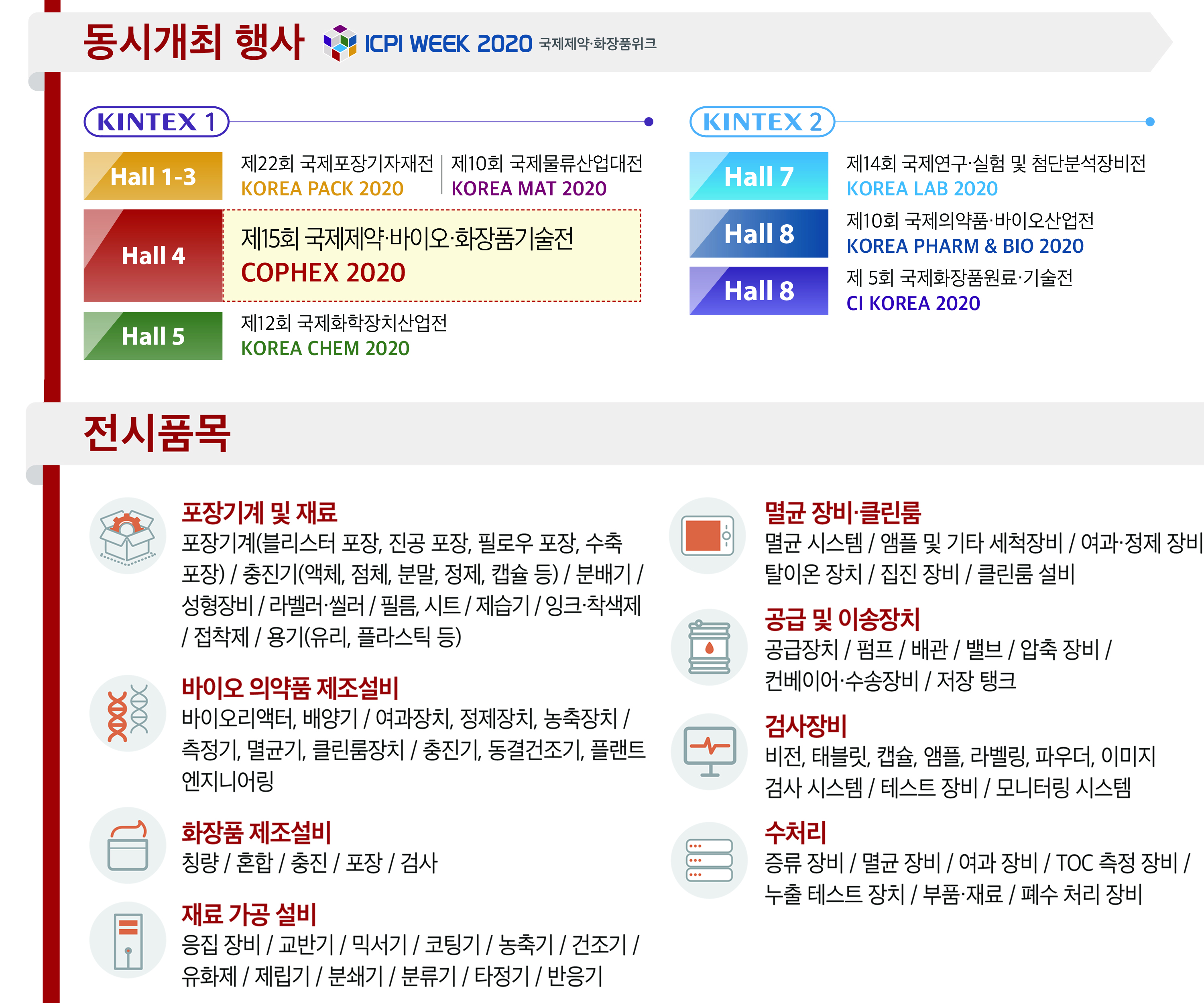The width and height of the screenshot is (1204, 1003).
Task: Click the ICPI WEEK 2020 cube logo
Action: point(340,43)
